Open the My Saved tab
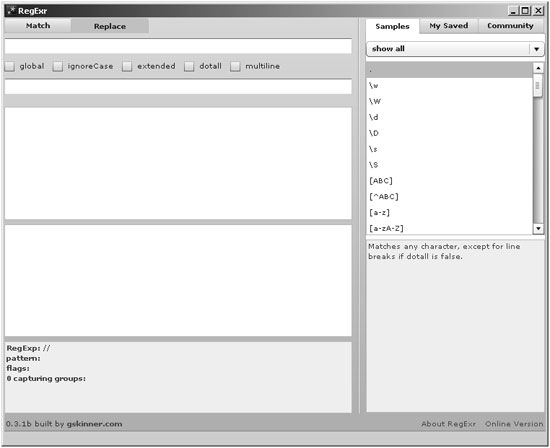This screenshot has width=550, height=448. click(x=449, y=26)
